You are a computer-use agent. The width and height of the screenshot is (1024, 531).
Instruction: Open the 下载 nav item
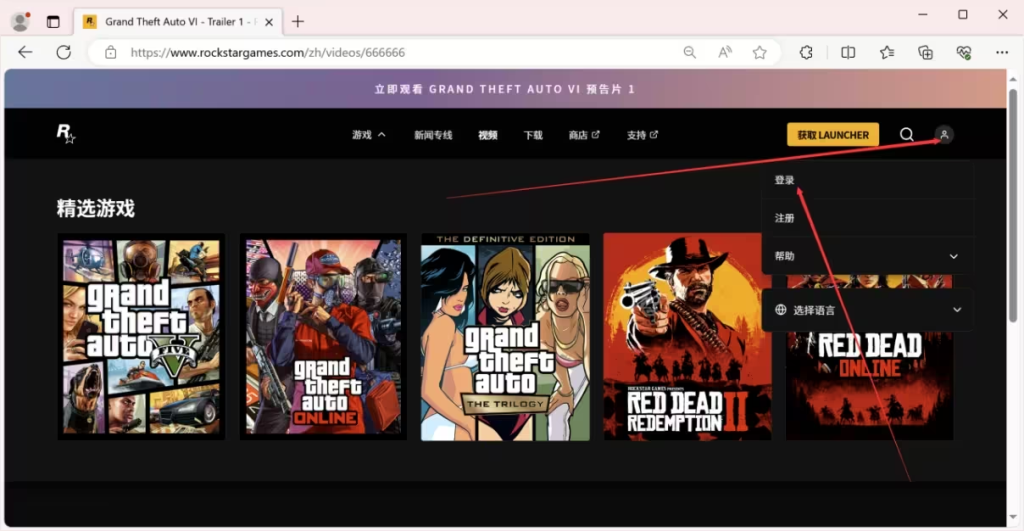pos(533,135)
